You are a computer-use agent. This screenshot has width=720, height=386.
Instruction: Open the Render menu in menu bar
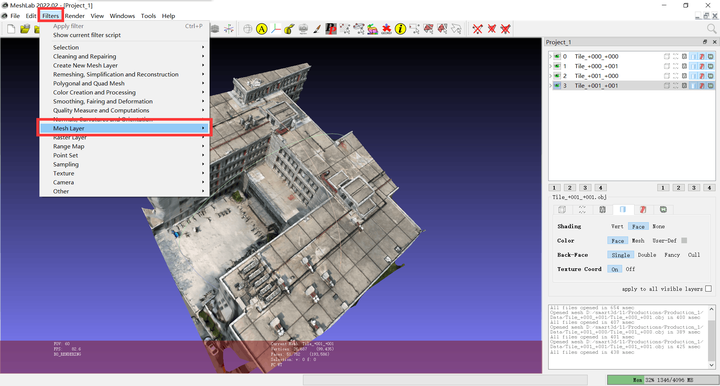tap(74, 16)
